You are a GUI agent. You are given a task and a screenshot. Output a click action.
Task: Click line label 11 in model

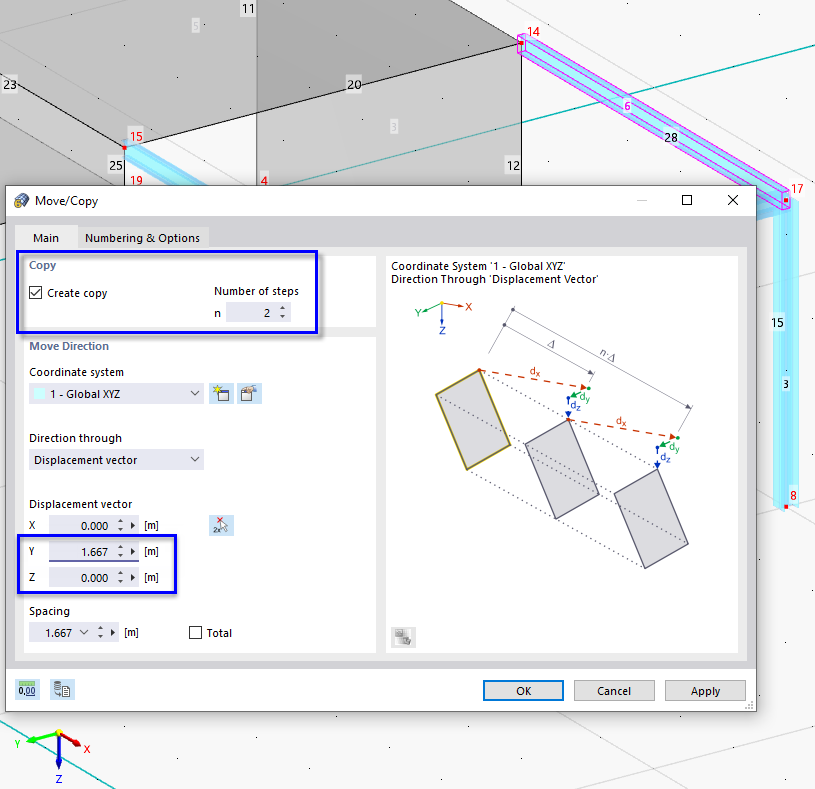(x=248, y=8)
